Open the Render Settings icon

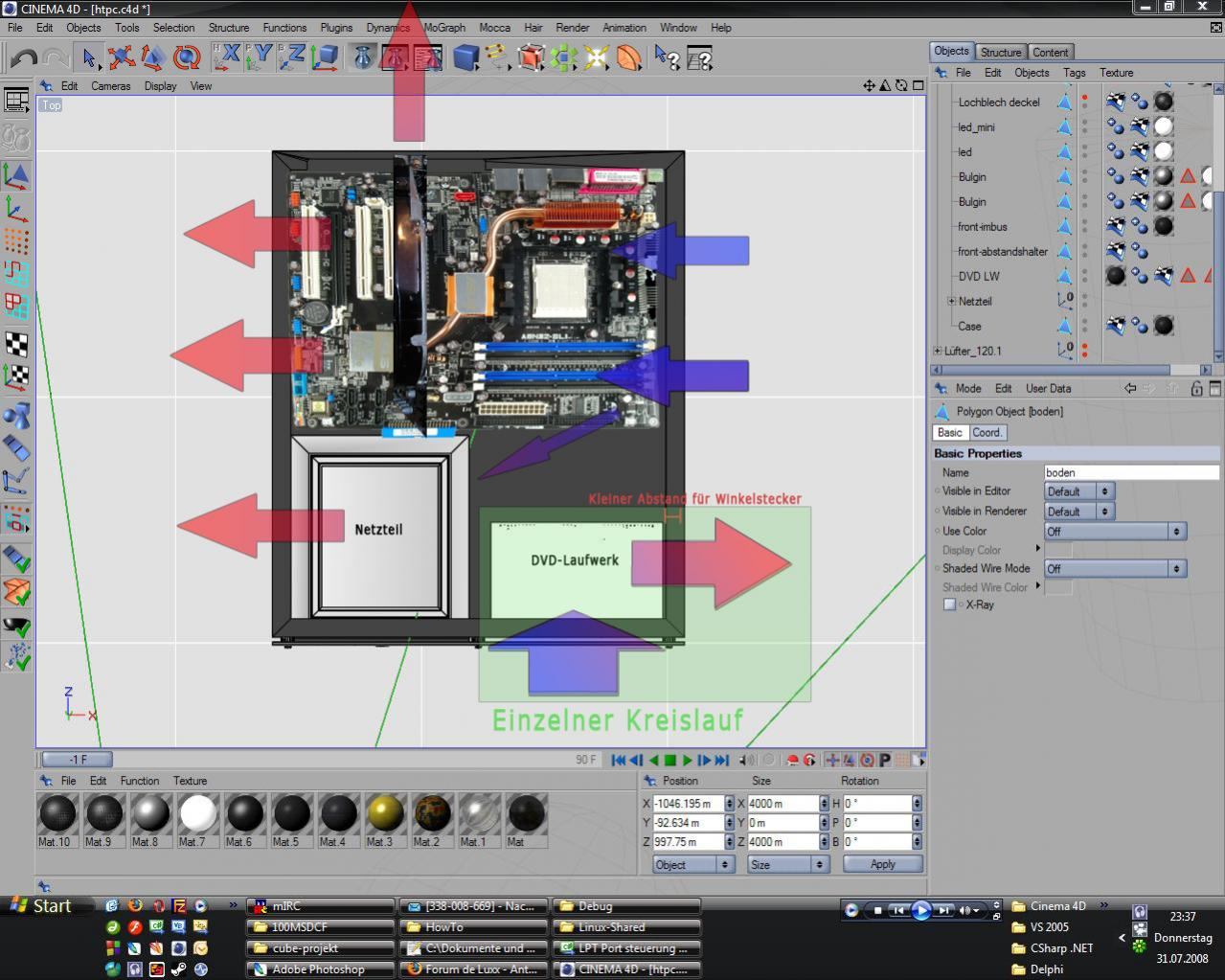click(x=428, y=57)
